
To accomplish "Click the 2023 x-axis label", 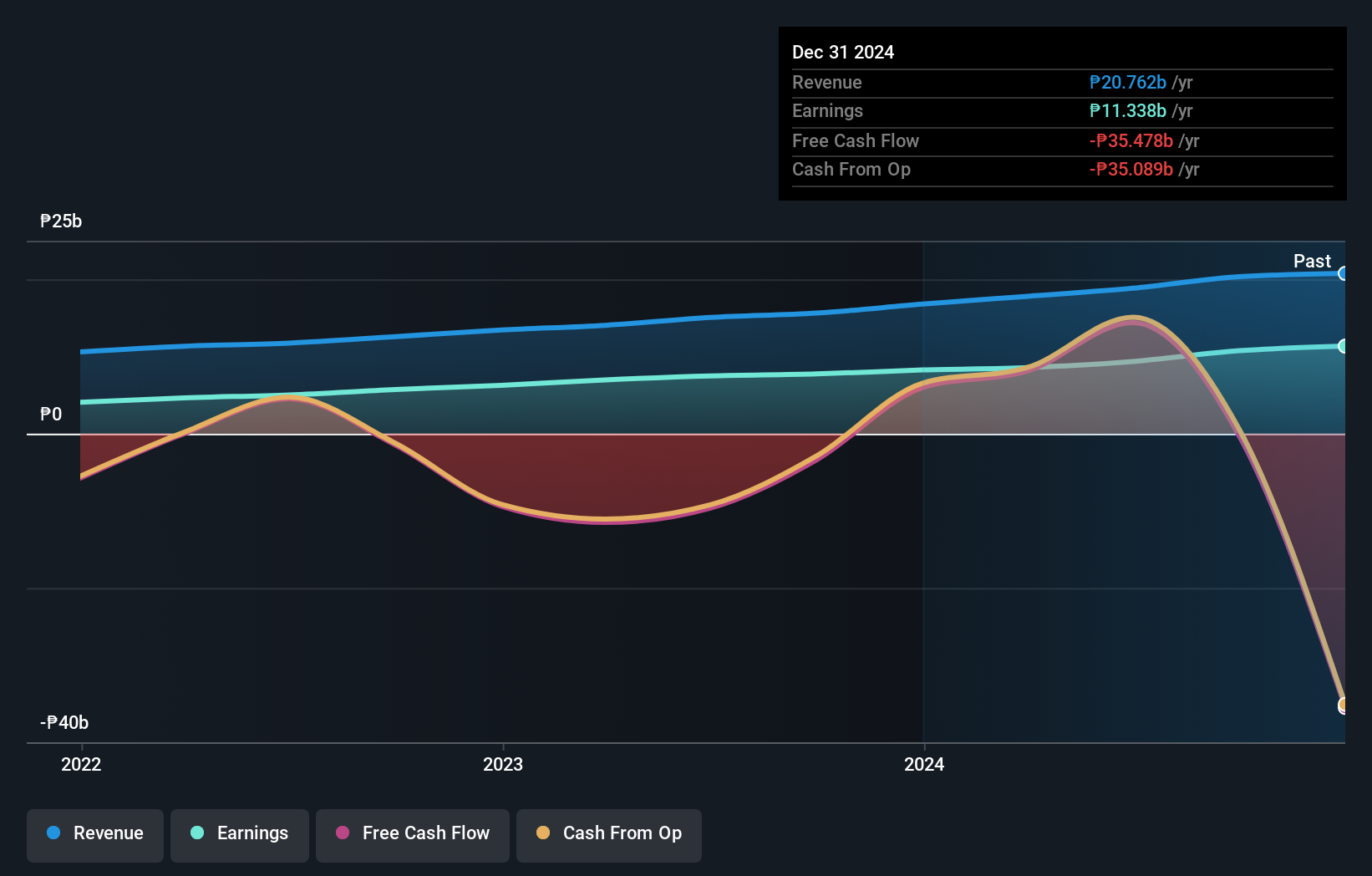I will tap(503, 764).
